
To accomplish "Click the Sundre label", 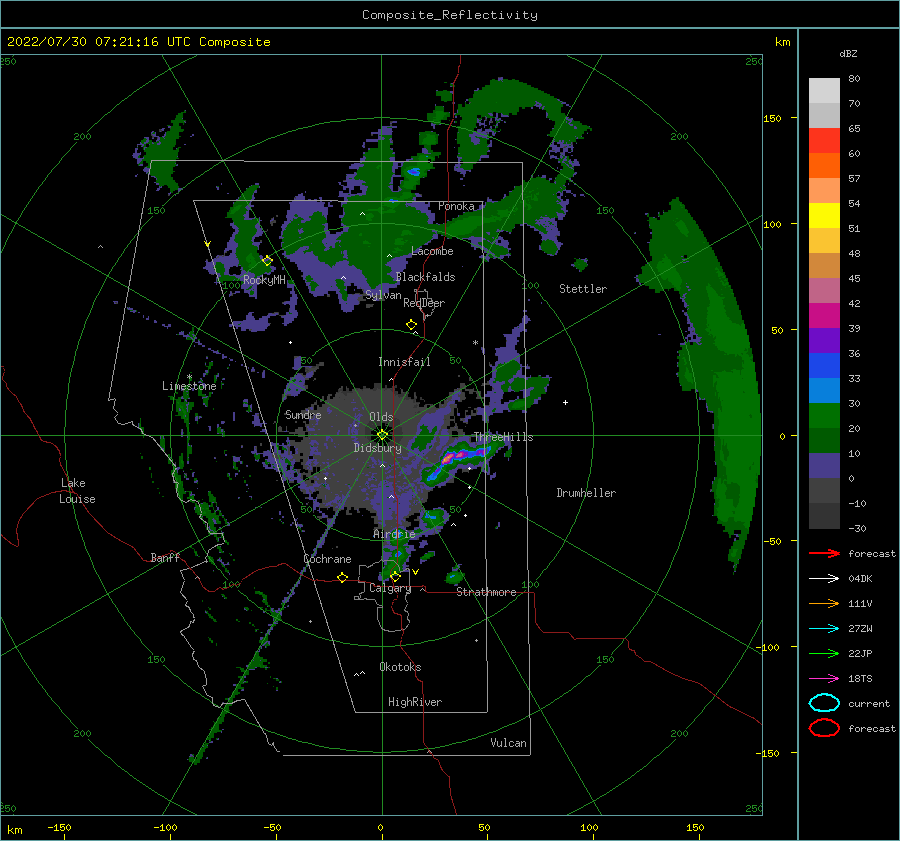I will pyautogui.click(x=303, y=414).
